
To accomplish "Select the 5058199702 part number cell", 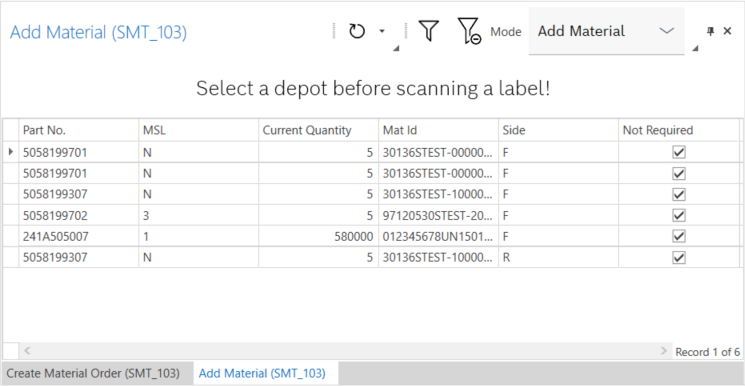I will click(x=79, y=215).
